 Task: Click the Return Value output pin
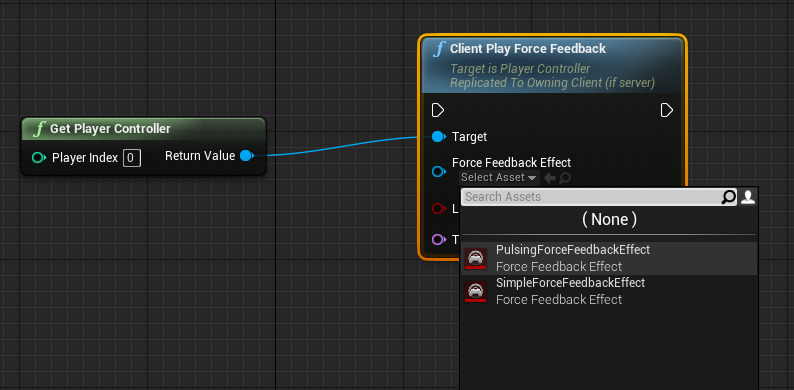tap(247, 155)
